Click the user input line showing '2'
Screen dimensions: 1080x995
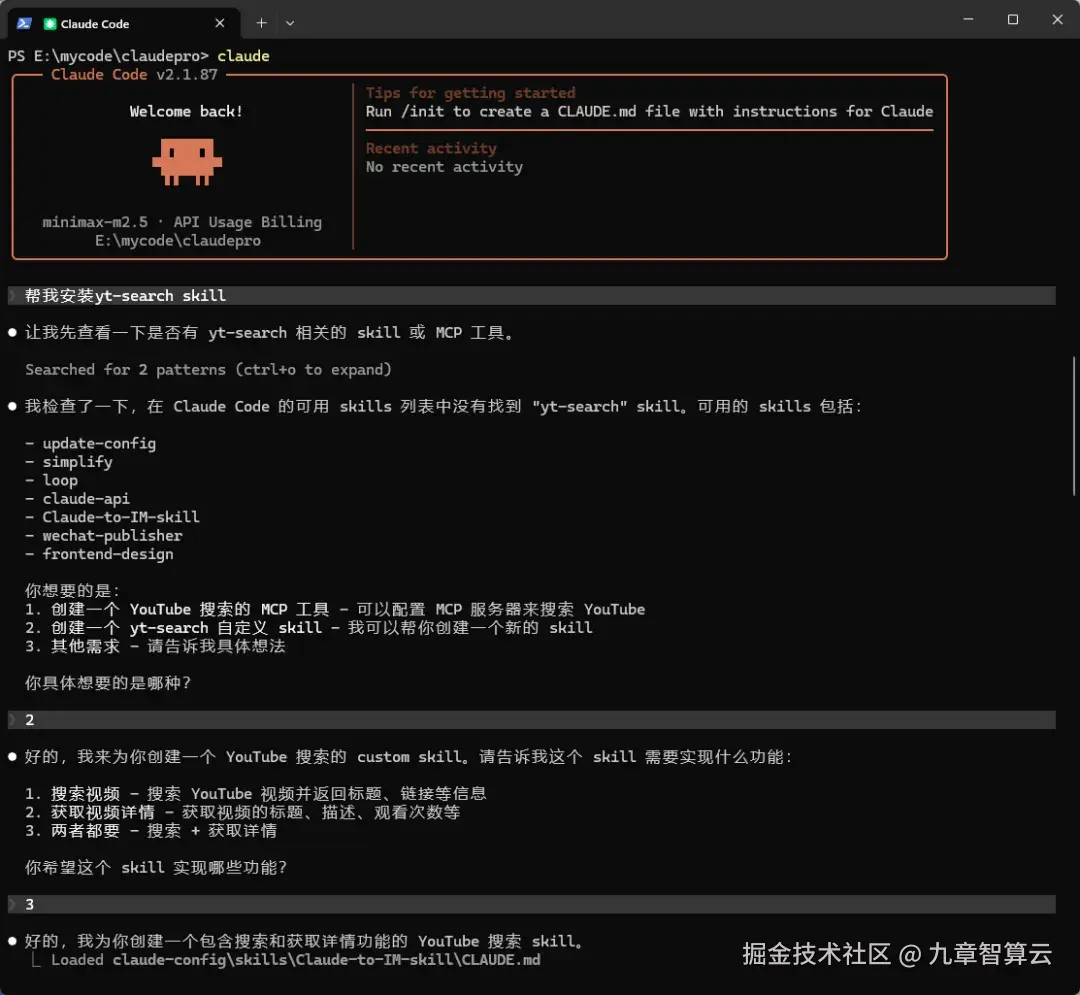pos(532,720)
